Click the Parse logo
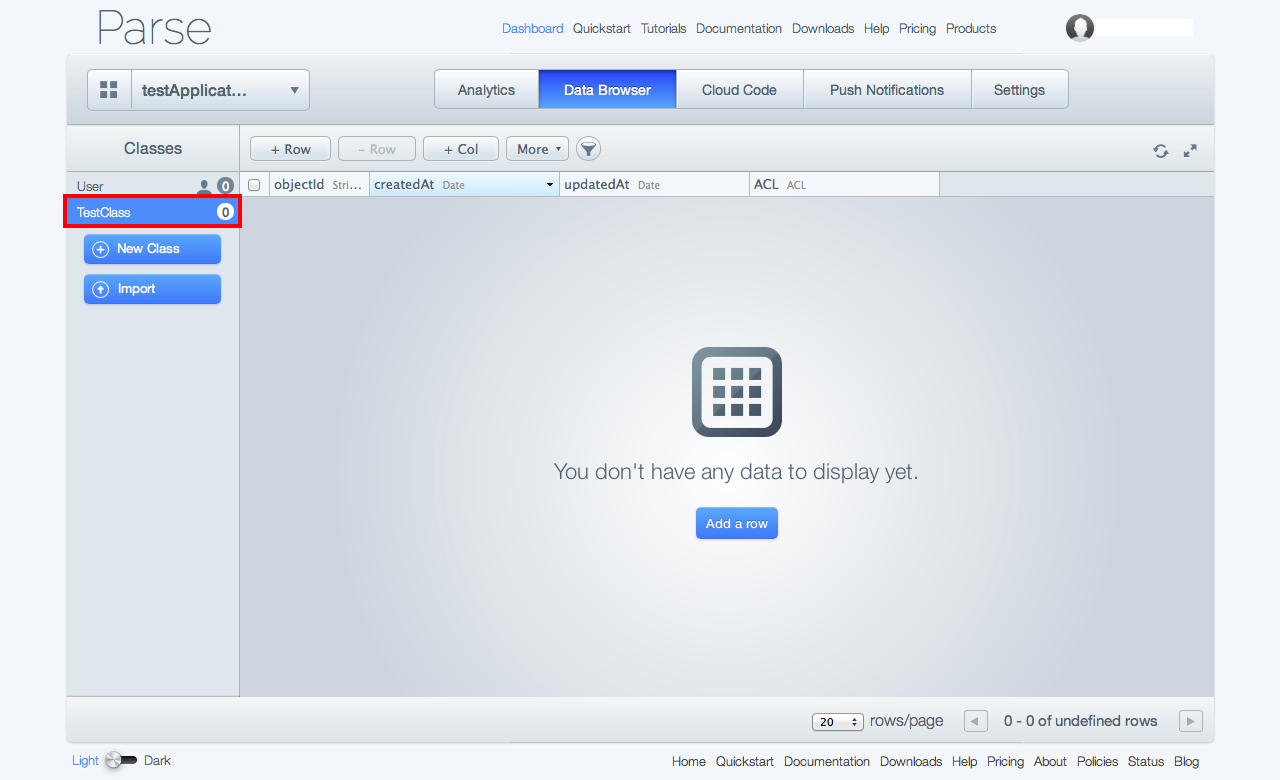This screenshot has width=1280, height=780. pyautogui.click(x=154, y=28)
